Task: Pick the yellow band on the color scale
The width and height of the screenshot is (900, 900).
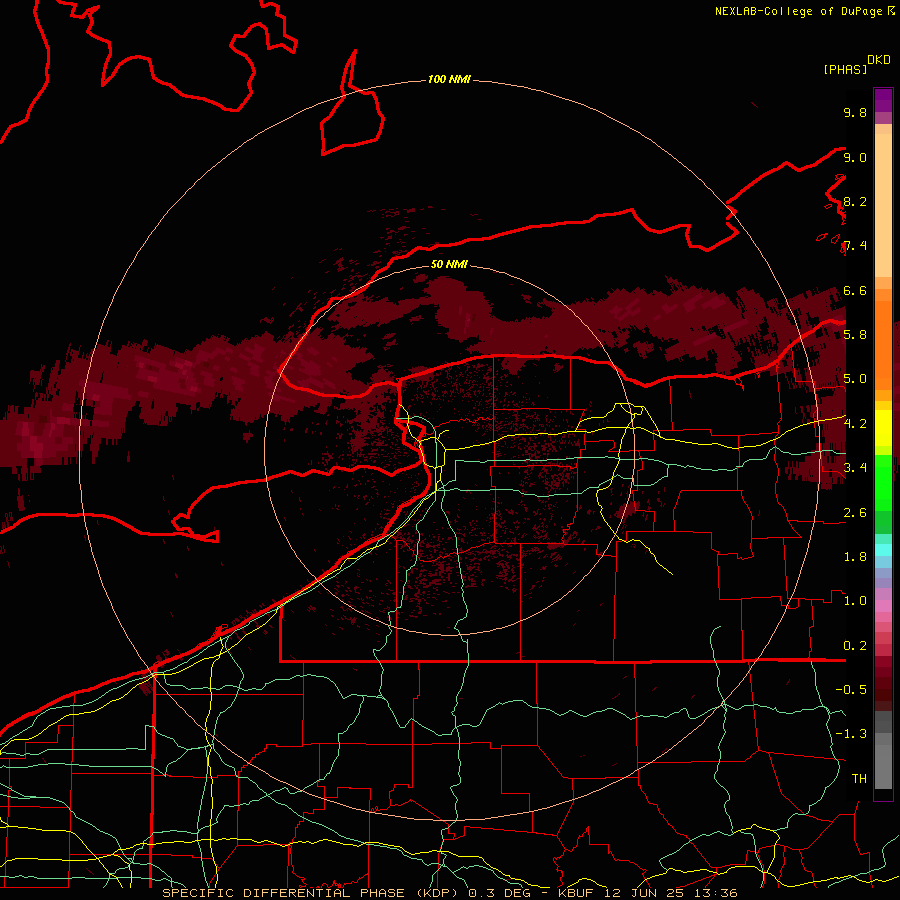Action: [883, 428]
